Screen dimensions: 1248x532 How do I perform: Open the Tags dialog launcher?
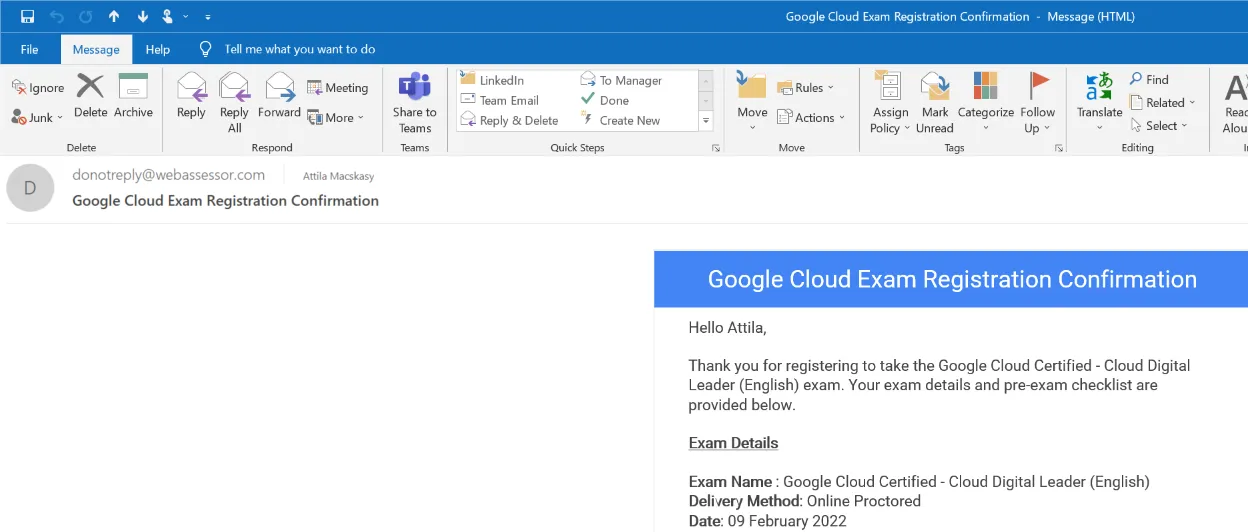tap(1059, 148)
